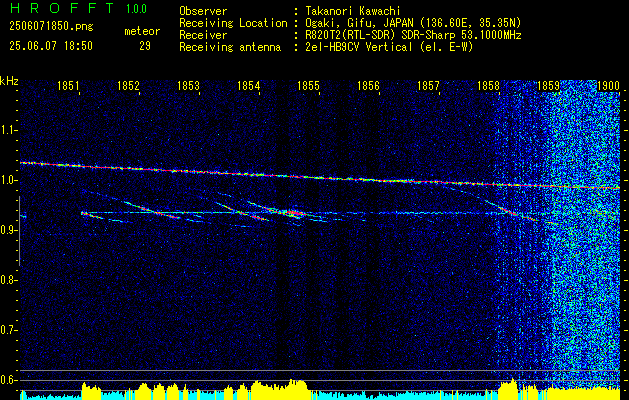This screenshot has width=629, height=400.
Task: Click the 1854 time axis label
Action: (248, 86)
